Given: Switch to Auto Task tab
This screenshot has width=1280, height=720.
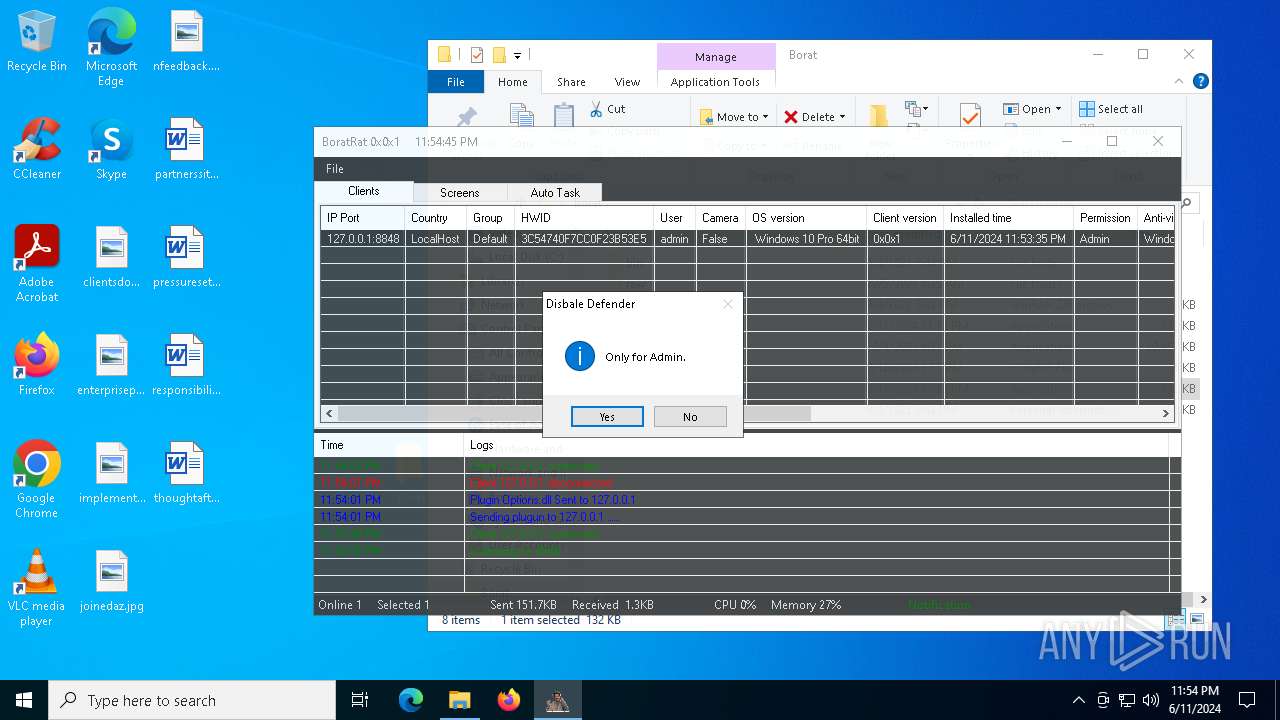Looking at the screenshot, I should 555,193.
